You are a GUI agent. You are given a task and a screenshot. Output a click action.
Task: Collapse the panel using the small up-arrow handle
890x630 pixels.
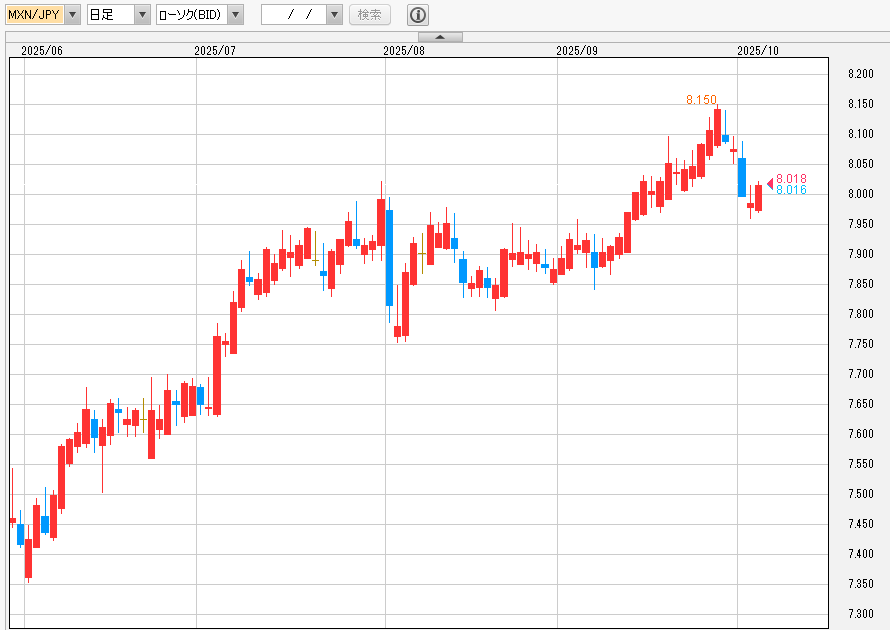[x=445, y=37]
